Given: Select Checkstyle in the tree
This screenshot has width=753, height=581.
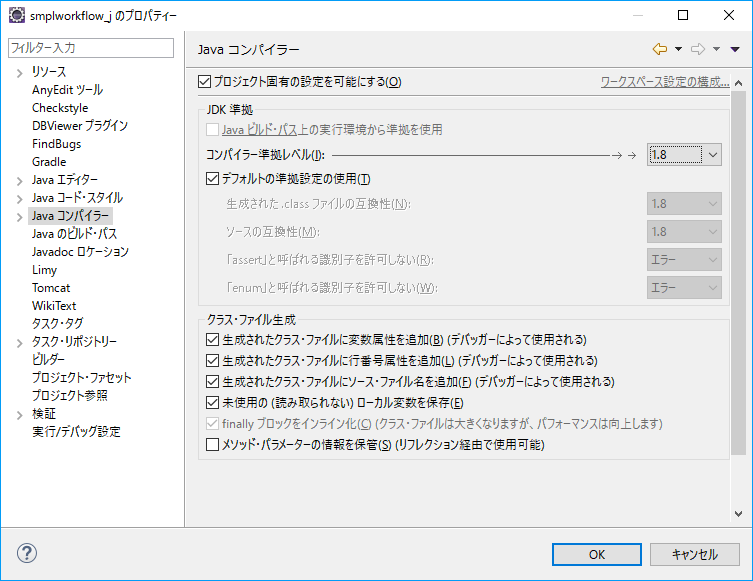Looking at the screenshot, I should [x=60, y=108].
